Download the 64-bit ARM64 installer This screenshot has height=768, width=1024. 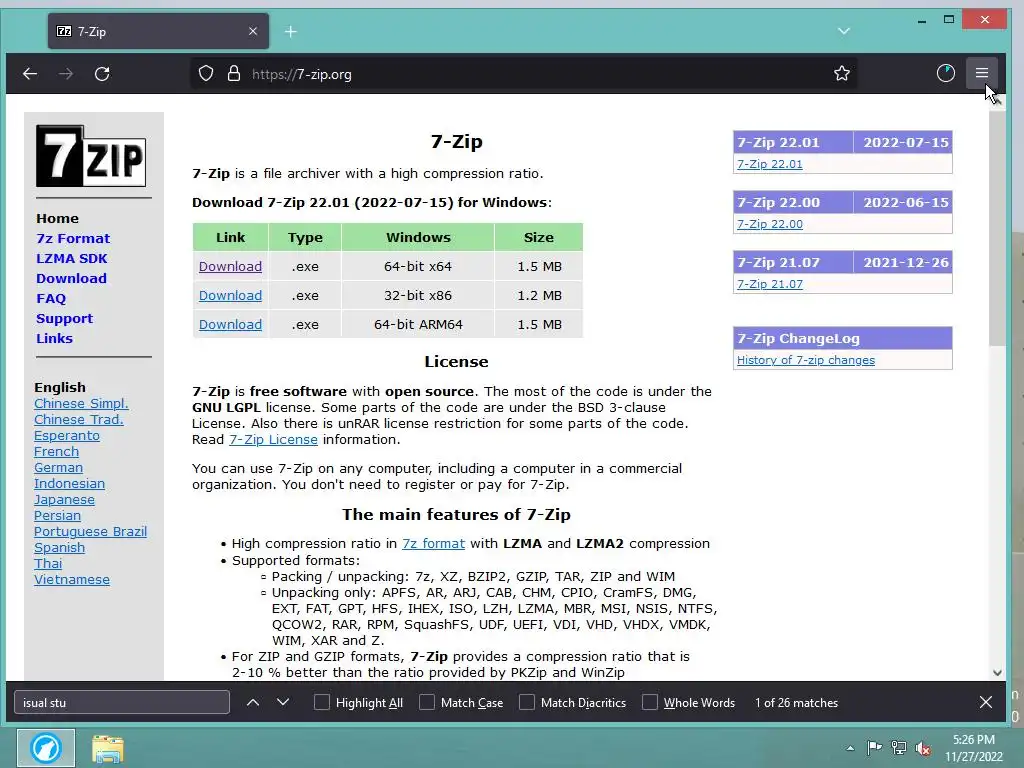pyautogui.click(x=231, y=325)
